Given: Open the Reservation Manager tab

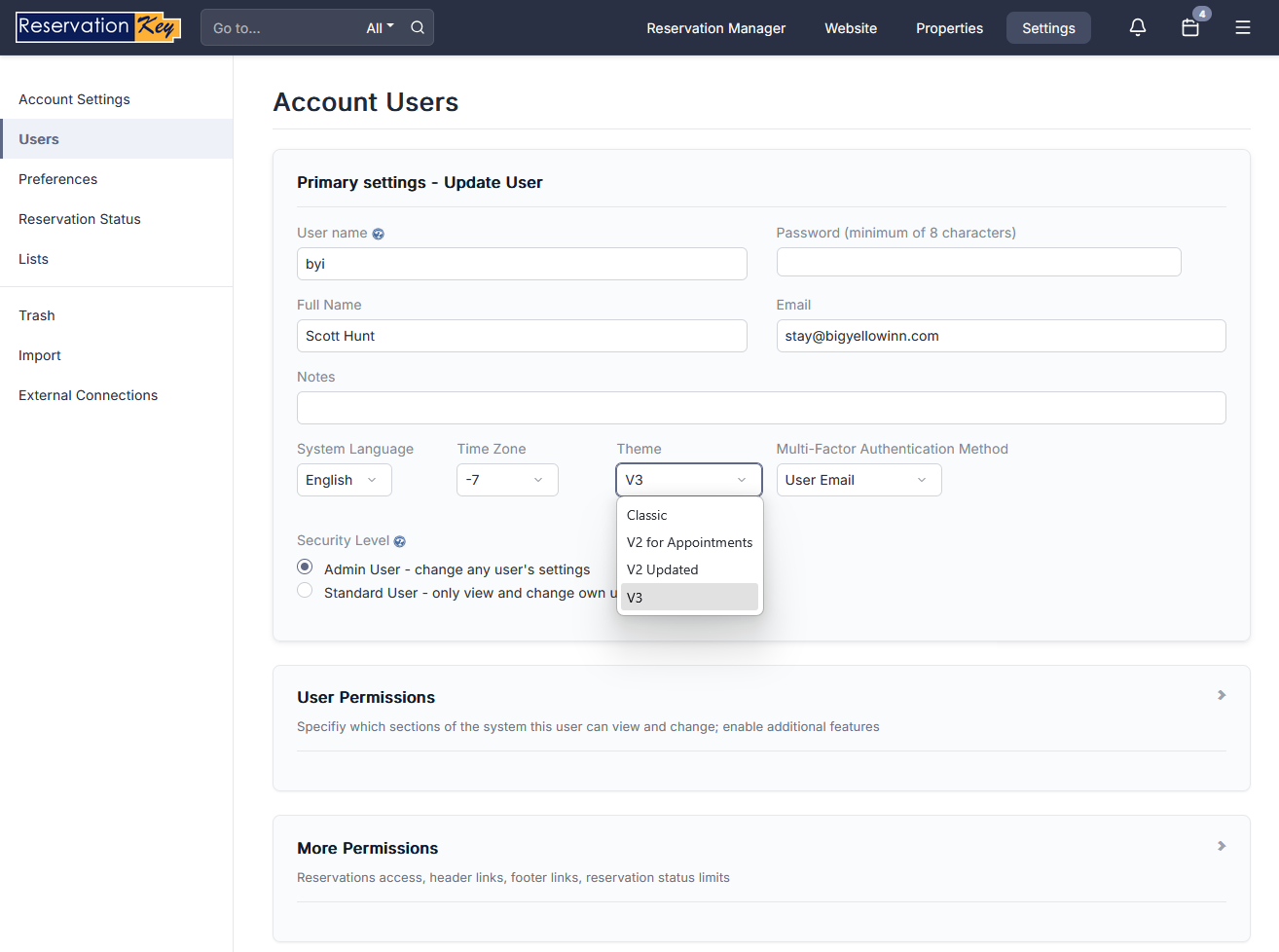Looking at the screenshot, I should click(x=715, y=28).
